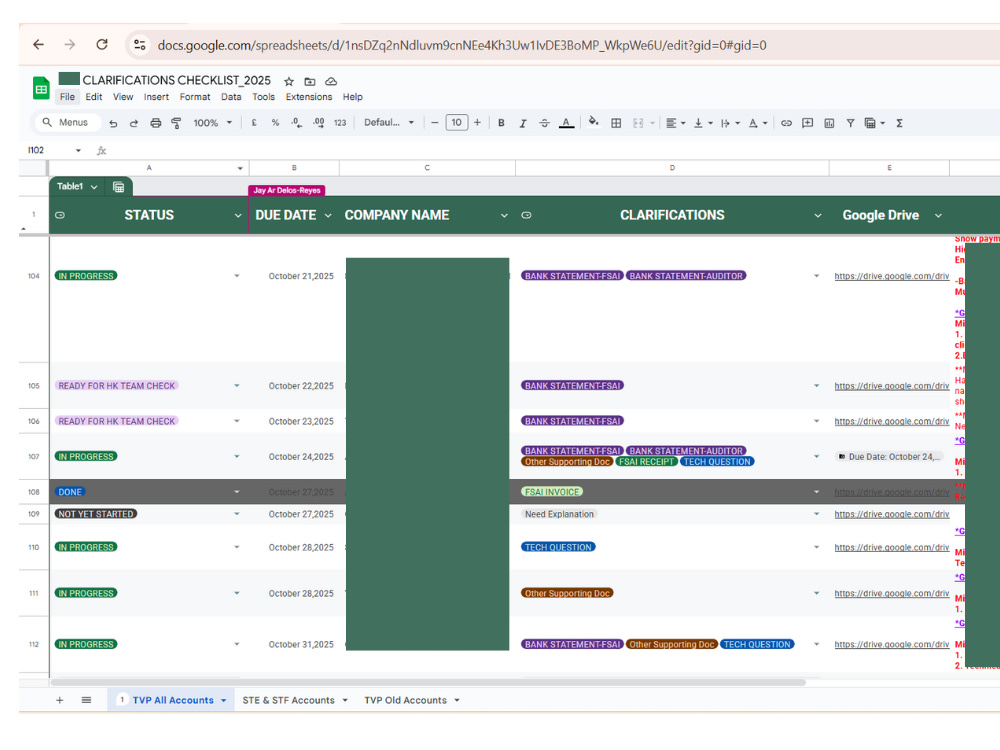Click the NOT YET STARTED status chip
Screen dimensions: 1000x750
pos(96,514)
